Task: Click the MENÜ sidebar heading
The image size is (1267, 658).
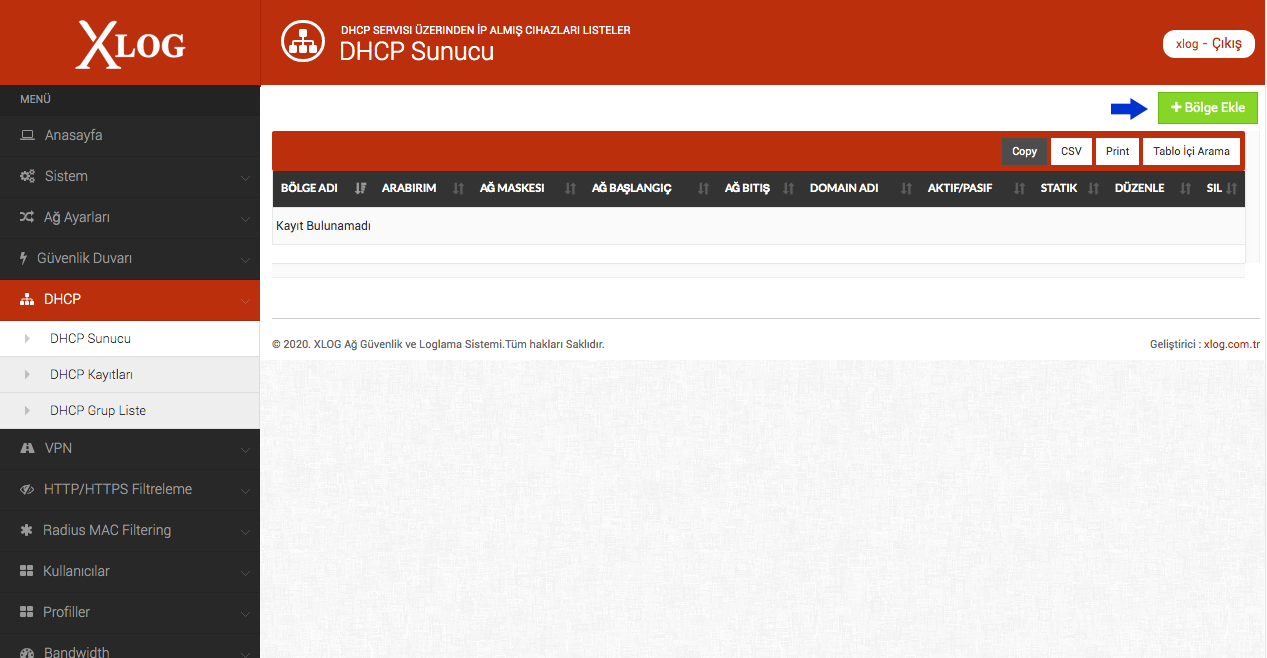Action: 35,100
